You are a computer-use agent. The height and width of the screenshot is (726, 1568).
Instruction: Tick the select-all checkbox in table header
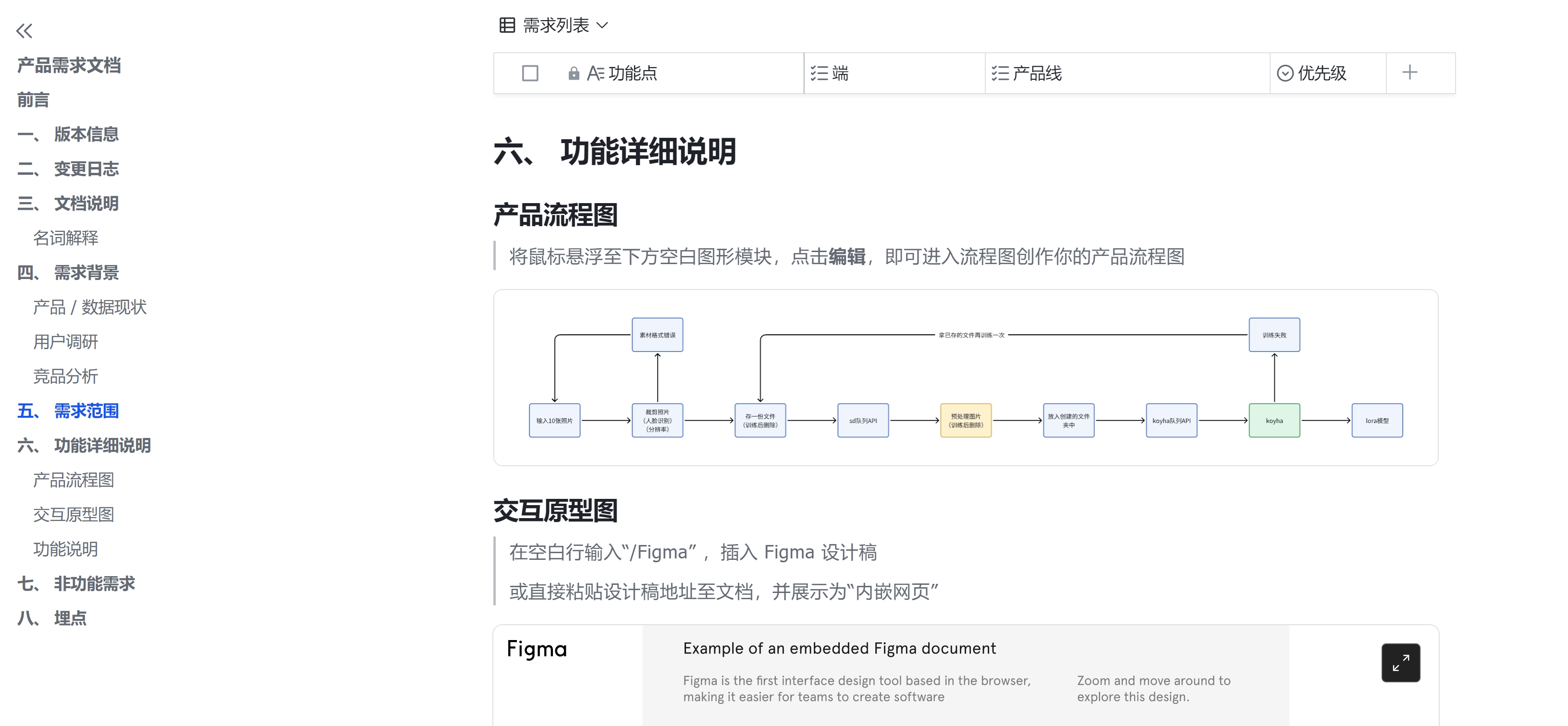tap(530, 73)
